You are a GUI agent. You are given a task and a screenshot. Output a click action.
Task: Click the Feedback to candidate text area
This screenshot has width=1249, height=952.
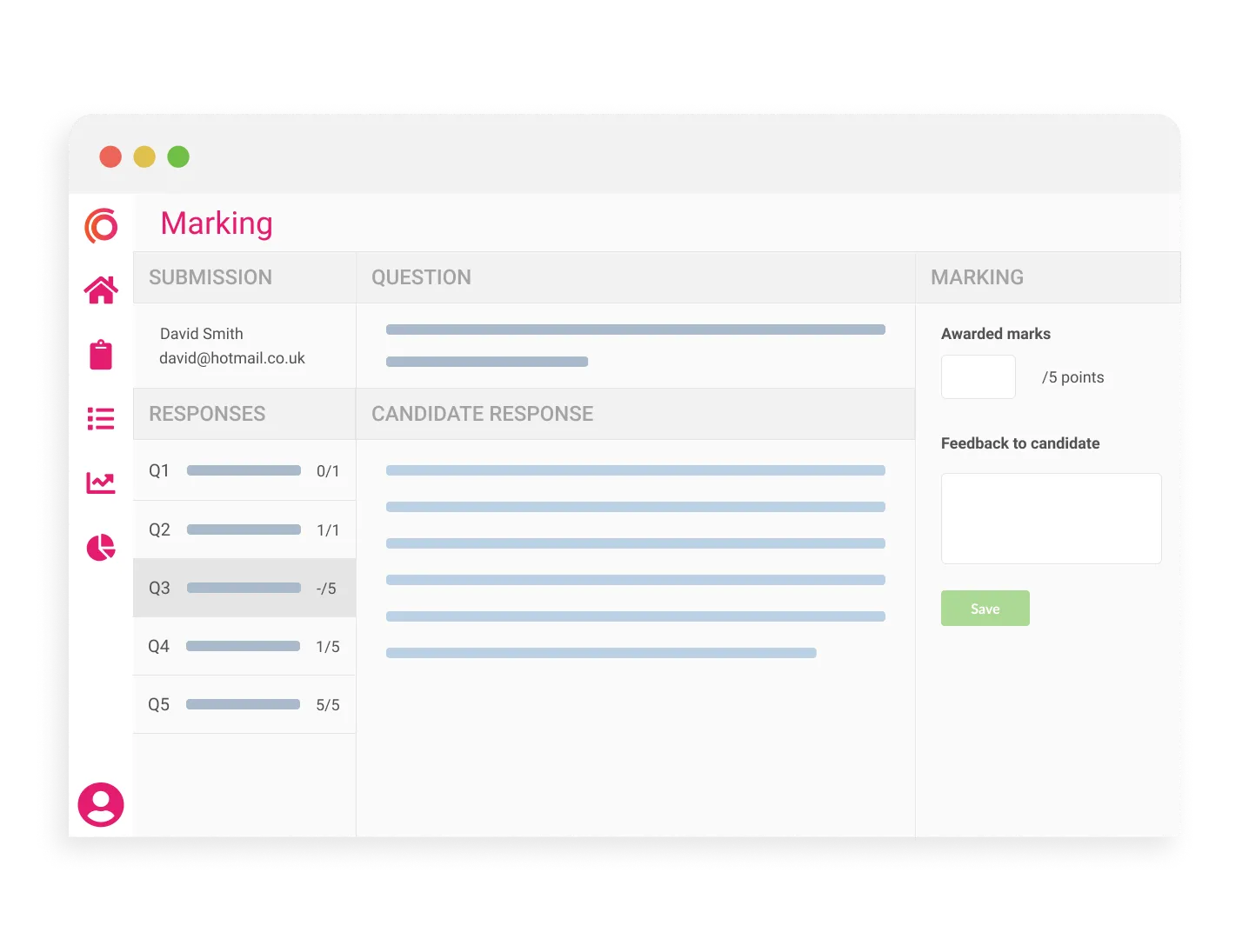[x=1051, y=518]
